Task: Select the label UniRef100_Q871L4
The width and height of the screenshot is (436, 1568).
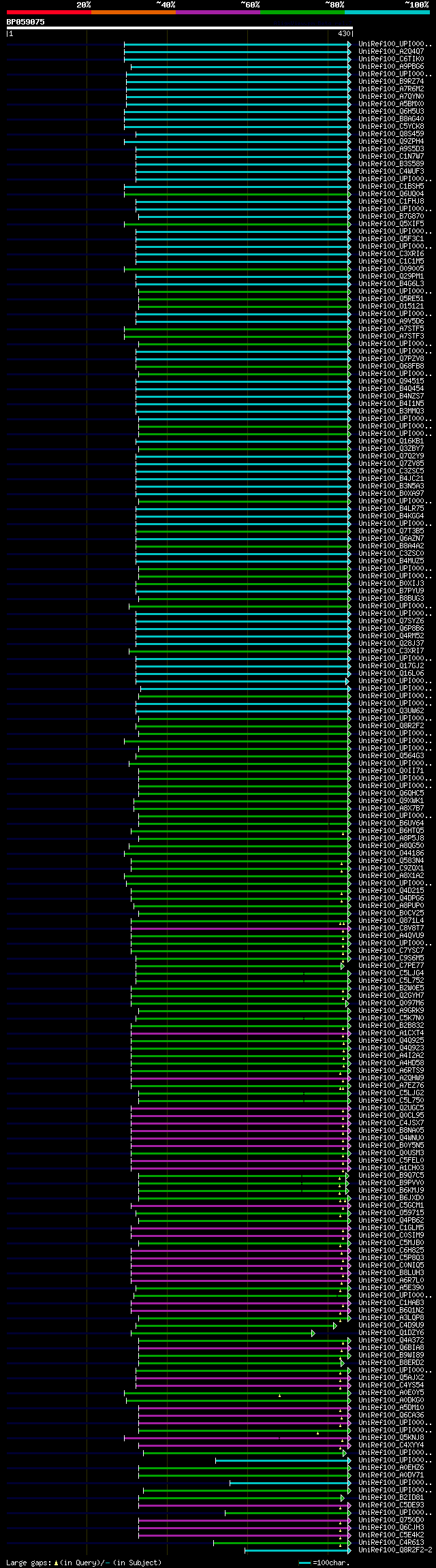Action: point(391,921)
